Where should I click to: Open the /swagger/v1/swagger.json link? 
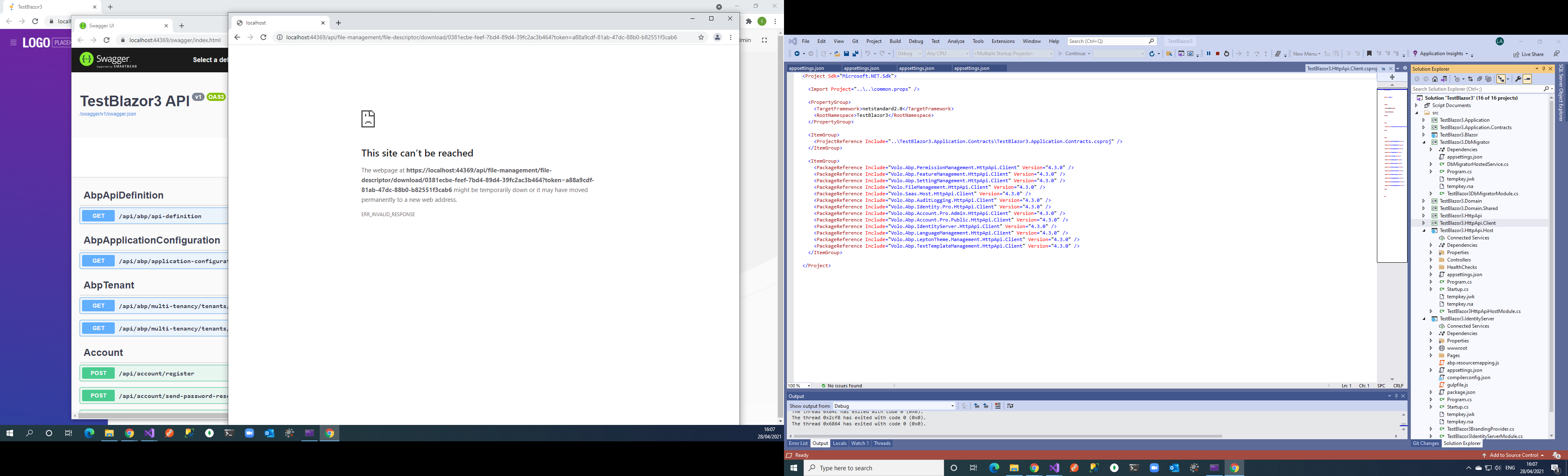(108, 114)
